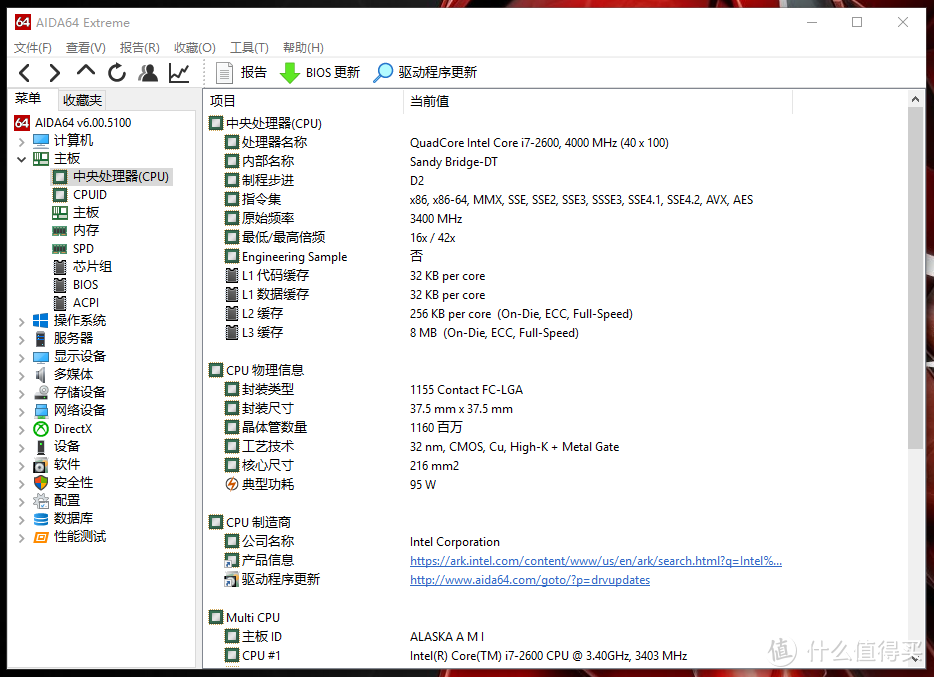Click the 安全性 shield icon

[41, 482]
